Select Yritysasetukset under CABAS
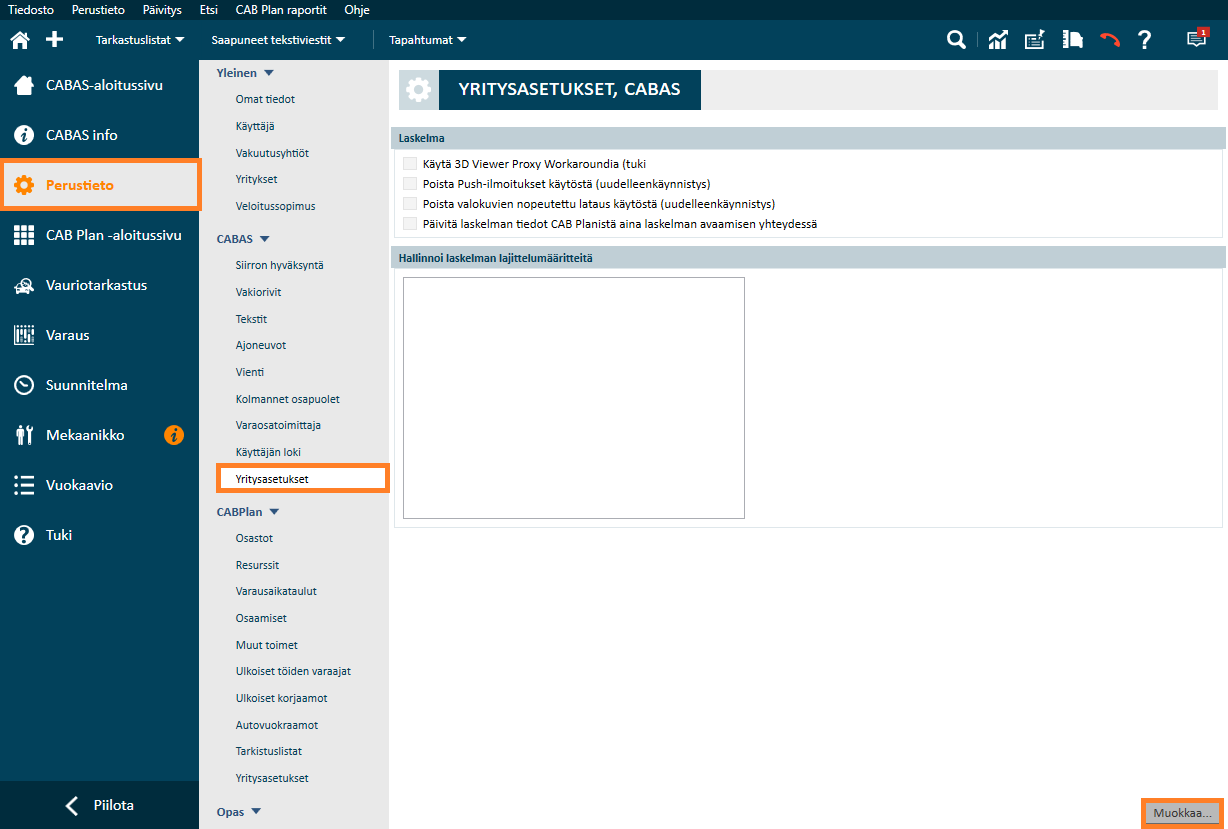This screenshot has width=1228, height=829. (303, 479)
